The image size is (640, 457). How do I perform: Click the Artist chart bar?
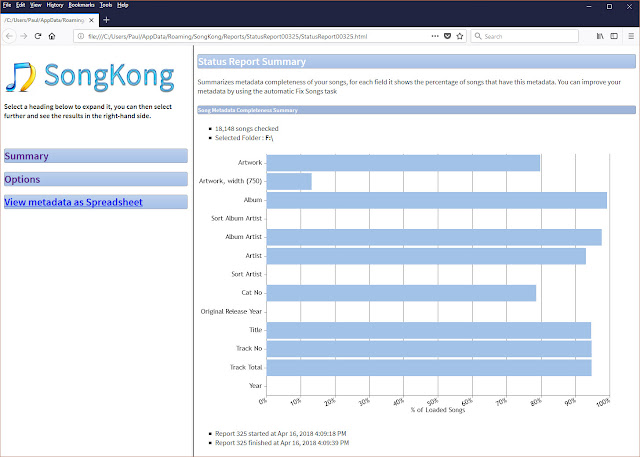426,256
